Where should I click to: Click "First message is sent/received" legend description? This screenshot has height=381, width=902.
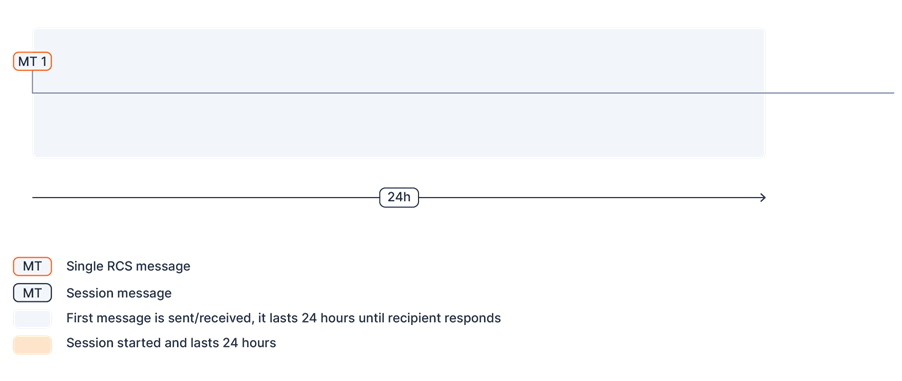tap(284, 318)
